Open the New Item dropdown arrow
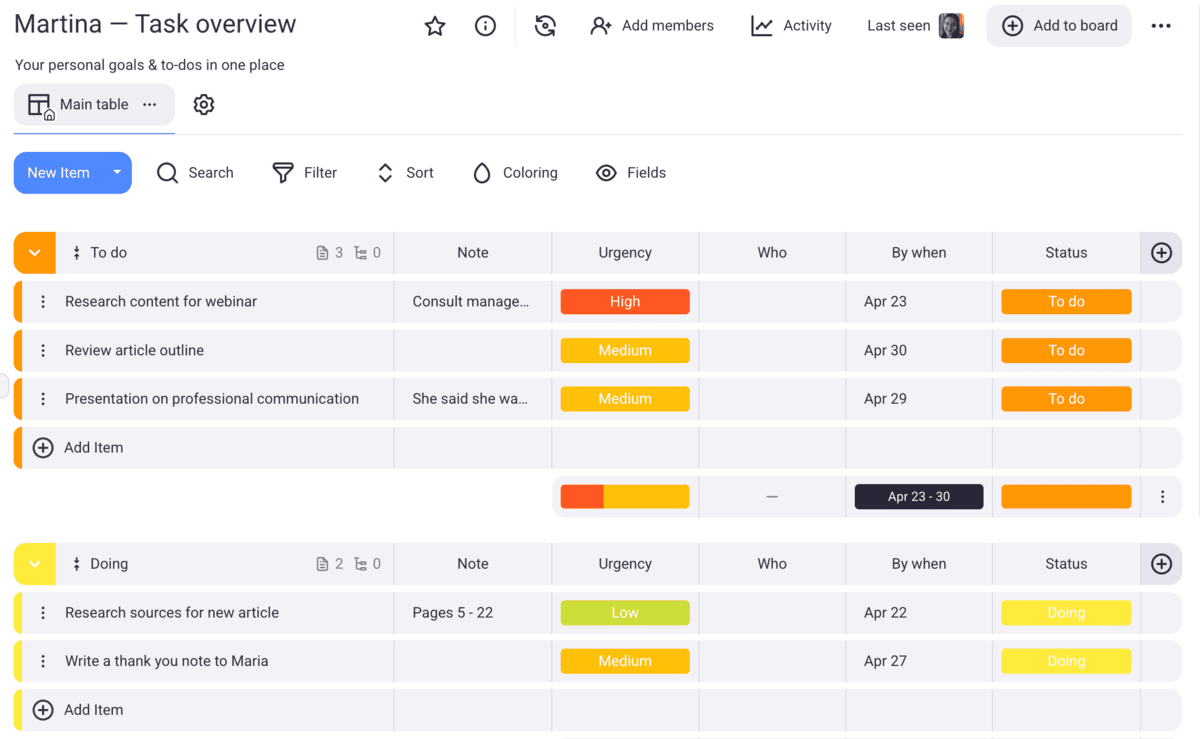Viewport: 1200px width, 739px height. click(117, 173)
